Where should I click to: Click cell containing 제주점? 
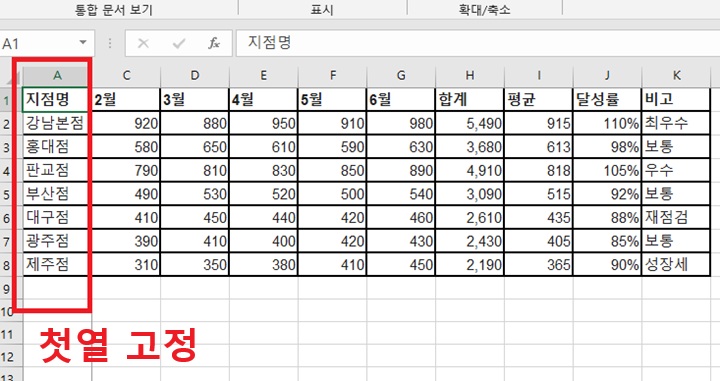pyautogui.click(x=57, y=264)
